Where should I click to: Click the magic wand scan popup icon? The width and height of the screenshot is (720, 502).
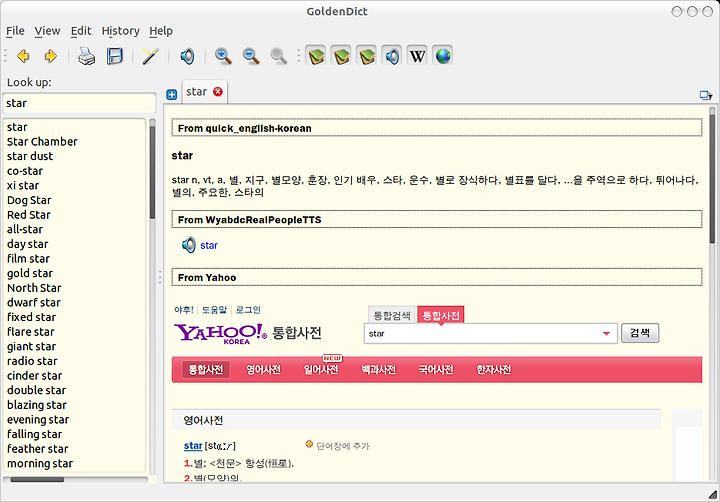151,56
